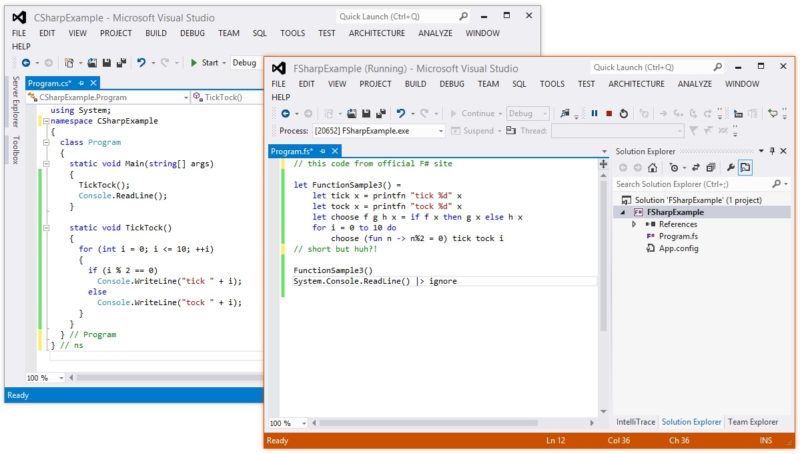Viewport: 800px width, 454px height.
Task: Click Save All icon in FSharpExample toolbar
Action: tap(379, 114)
